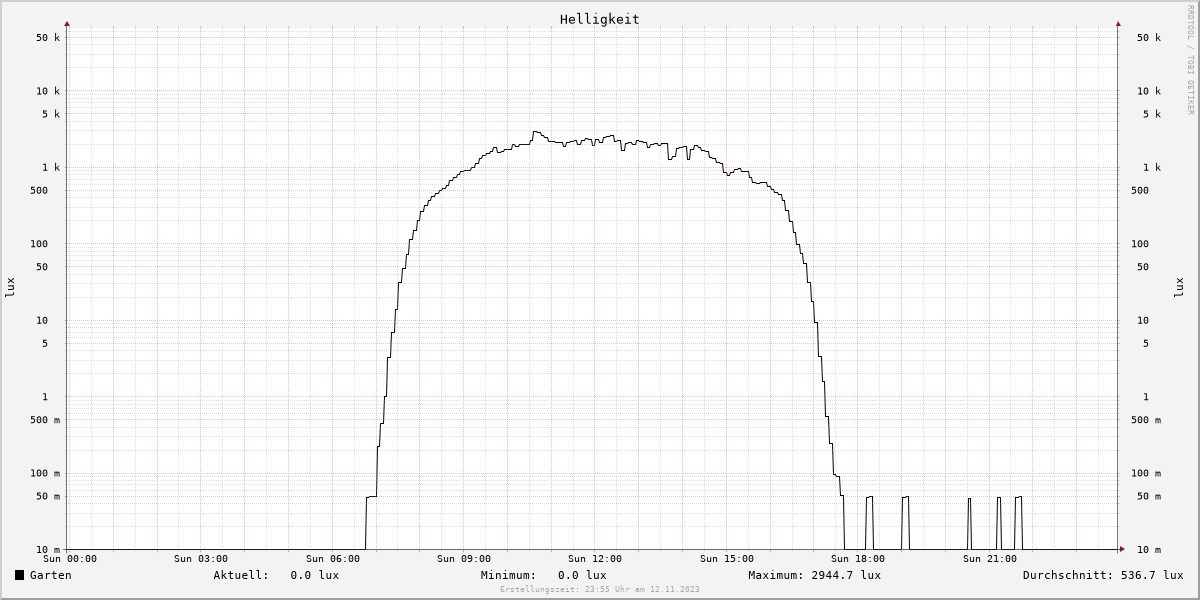Viewport: 1200px width, 600px height.
Task: Click the "10 k" label on the left axis
Action: [x=48, y=91]
